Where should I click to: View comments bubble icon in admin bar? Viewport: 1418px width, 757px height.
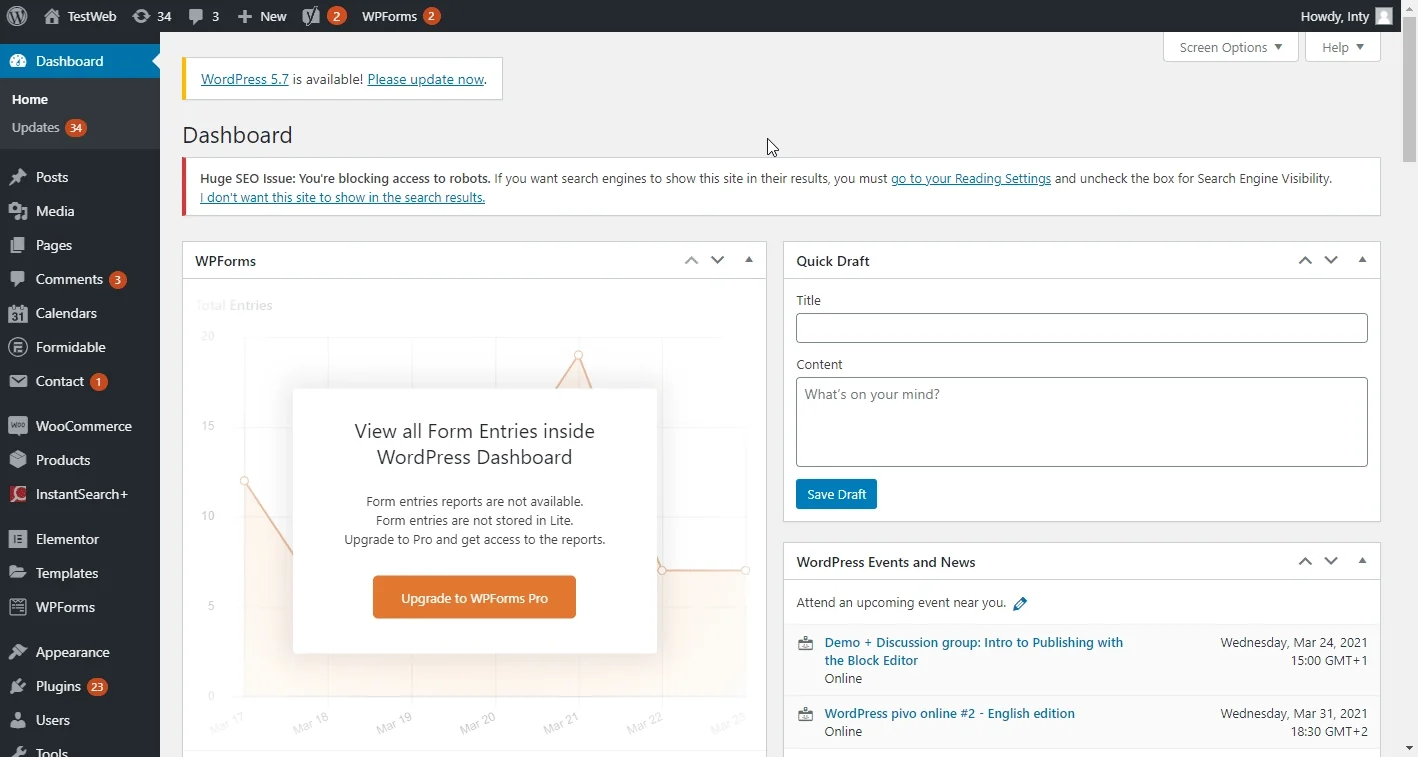(x=196, y=16)
